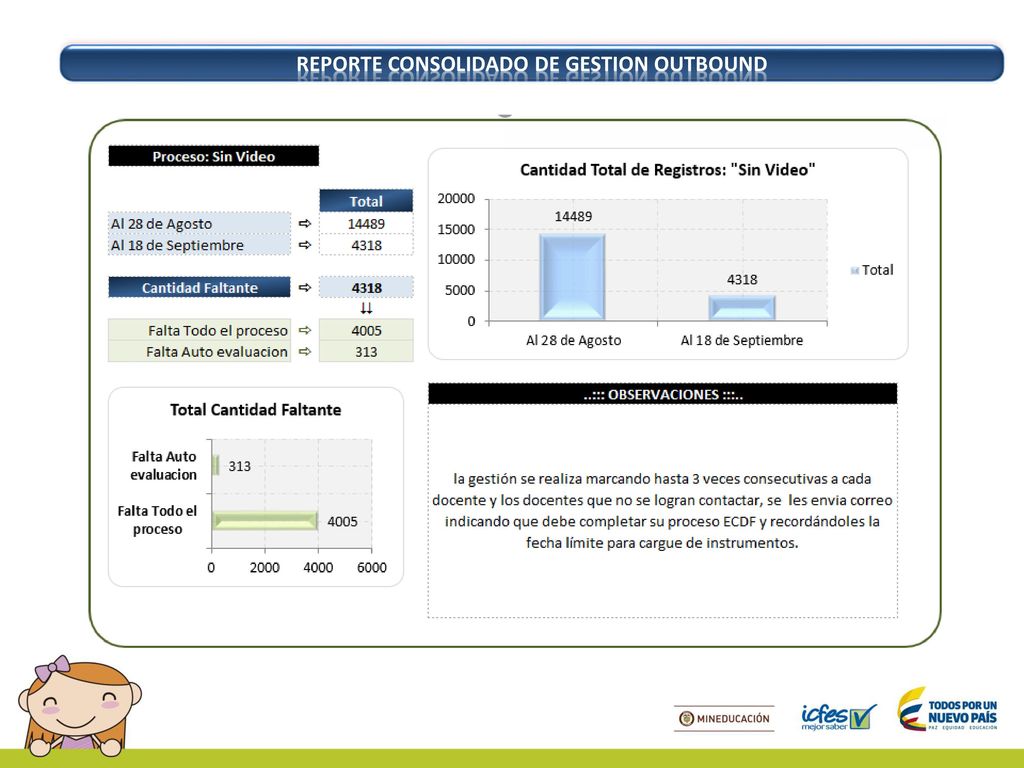Screen dimensions: 1024x768
Task: Click the OBSERVACIONES header bar
Action: coord(662,394)
